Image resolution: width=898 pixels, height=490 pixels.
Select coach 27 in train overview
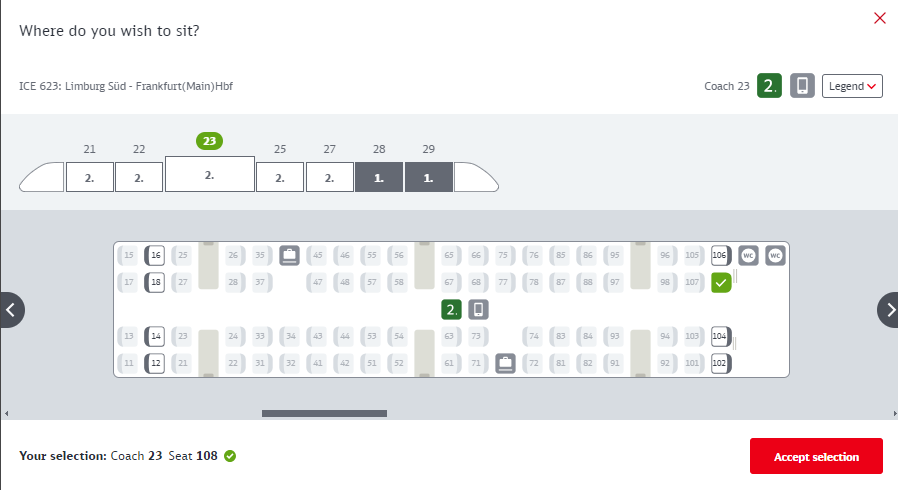[x=329, y=177]
